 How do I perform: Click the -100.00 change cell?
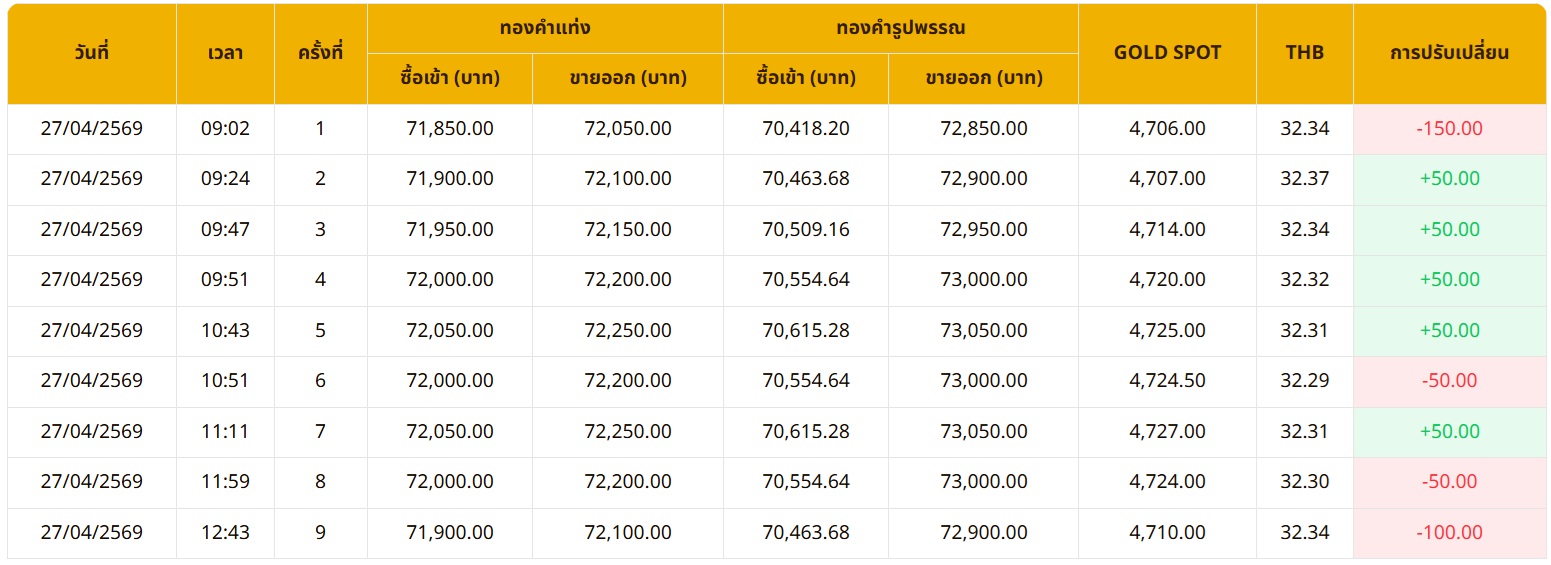(1449, 533)
